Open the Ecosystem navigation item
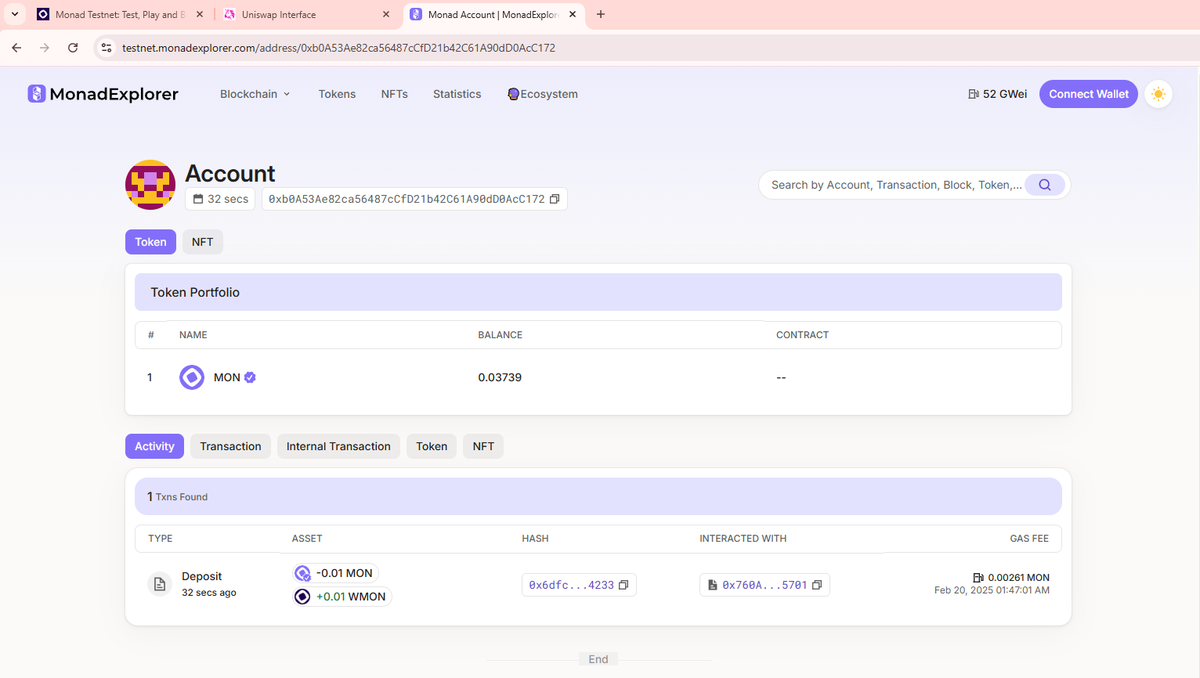This screenshot has height=678, width=1200. (x=543, y=94)
